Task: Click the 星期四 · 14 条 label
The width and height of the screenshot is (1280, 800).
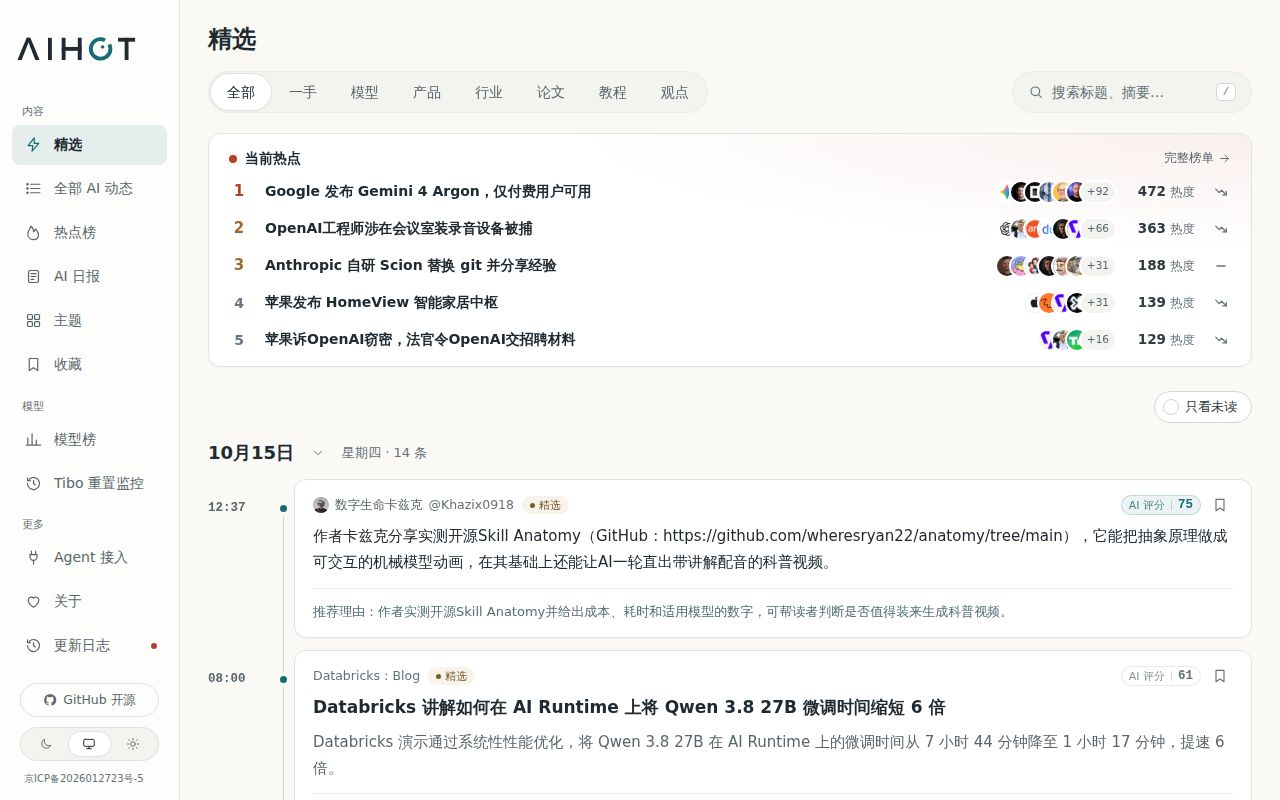Action: click(384, 453)
